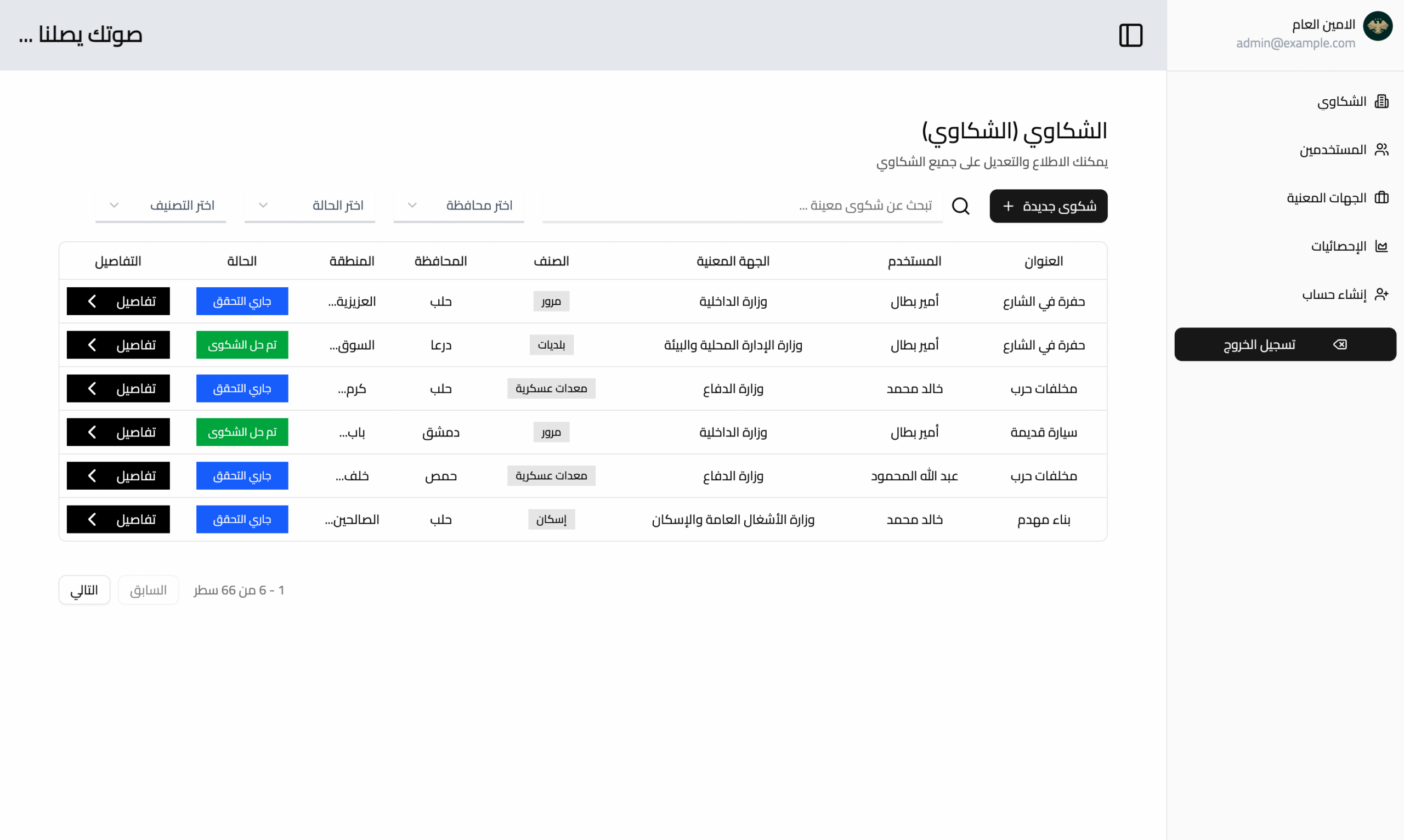This screenshot has width=1404, height=840.
Task: Open الإحصائيات menu item
Action: click(x=1338, y=246)
